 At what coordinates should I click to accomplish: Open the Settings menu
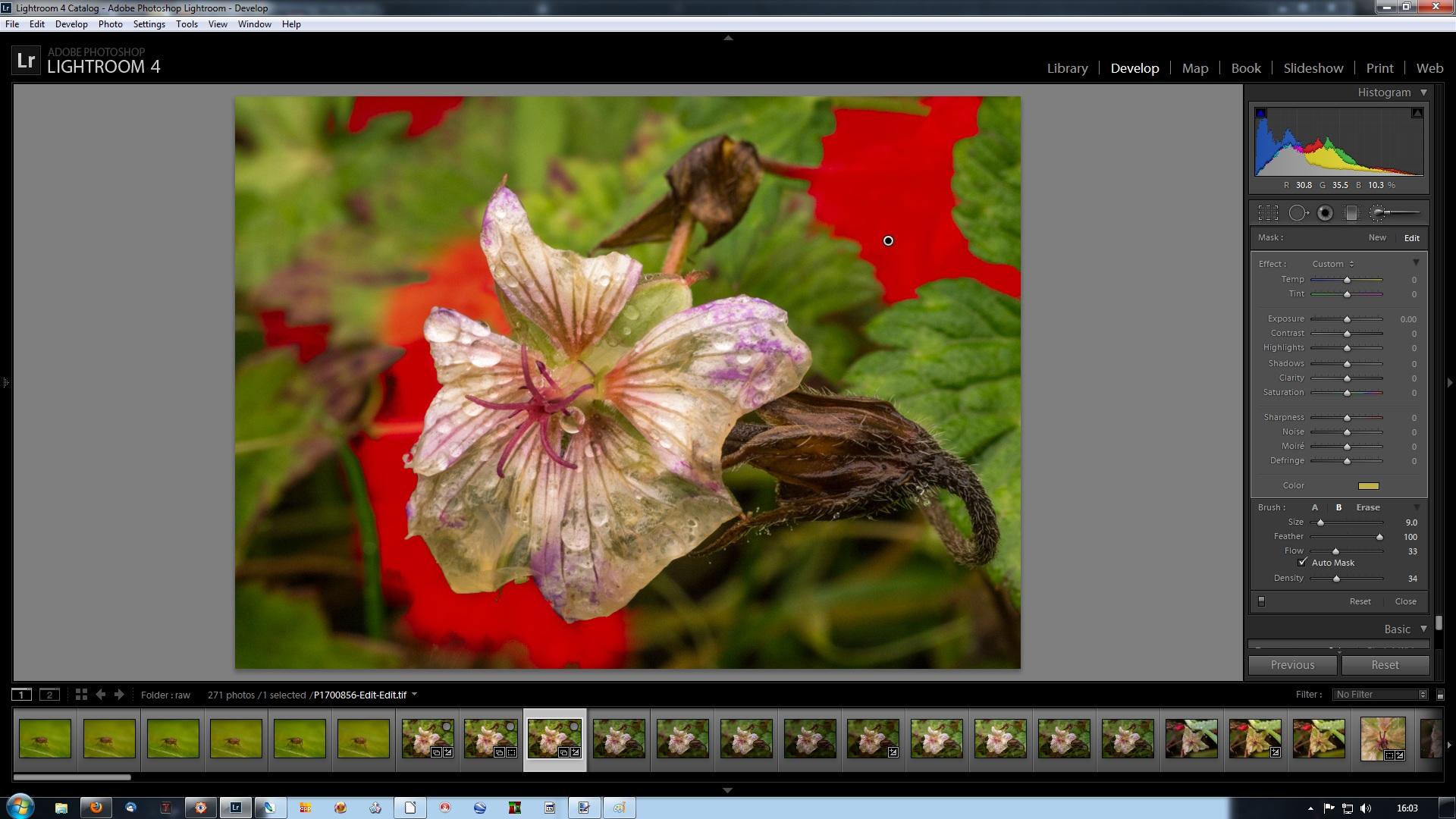point(149,24)
